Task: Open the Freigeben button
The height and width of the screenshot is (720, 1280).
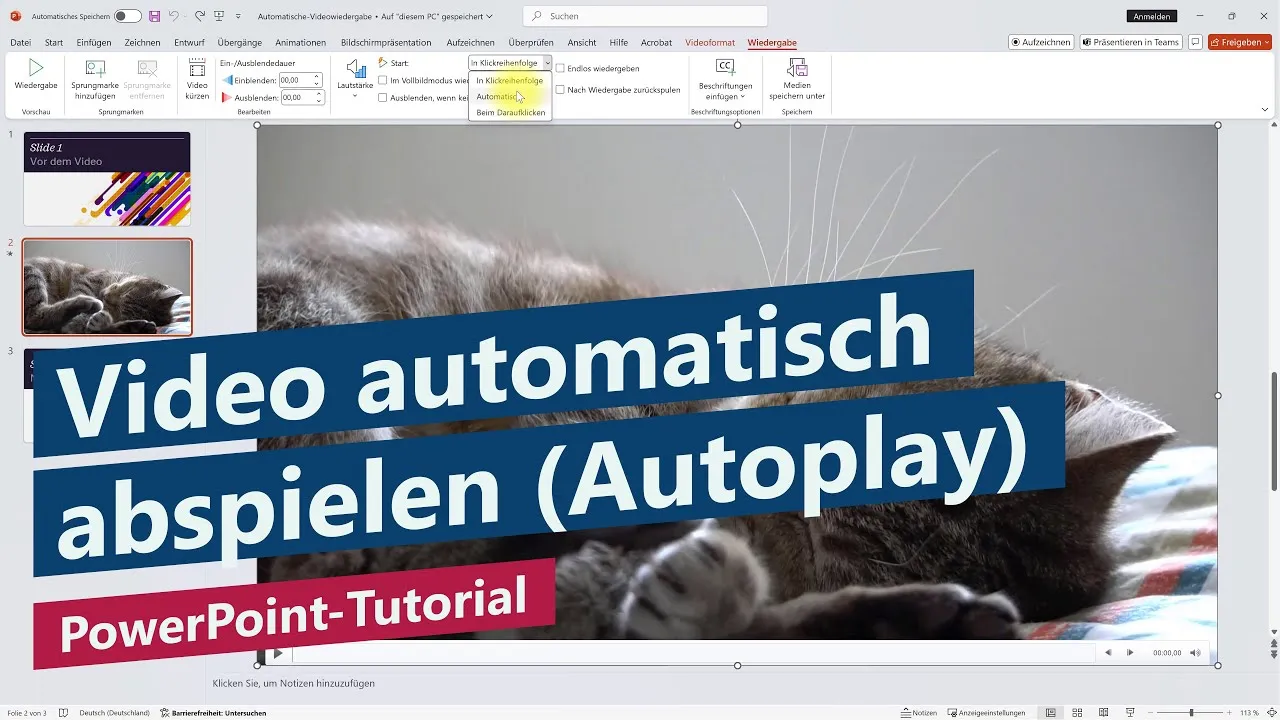Action: [x=1238, y=41]
